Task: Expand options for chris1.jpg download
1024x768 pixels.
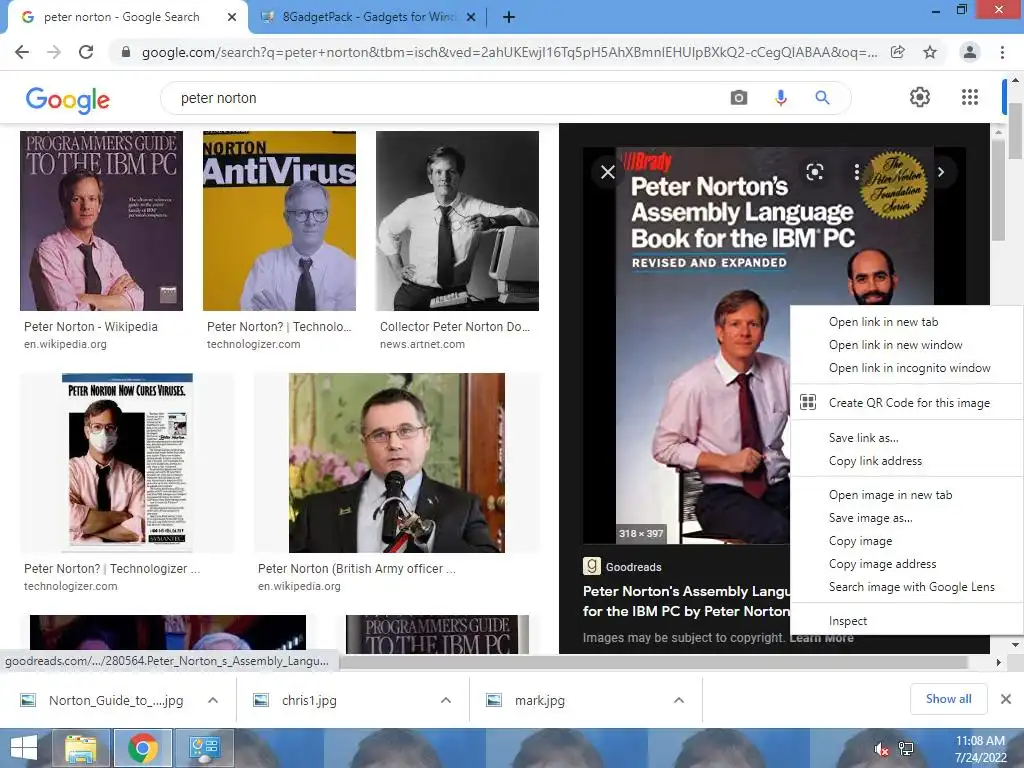Action: click(446, 700)
